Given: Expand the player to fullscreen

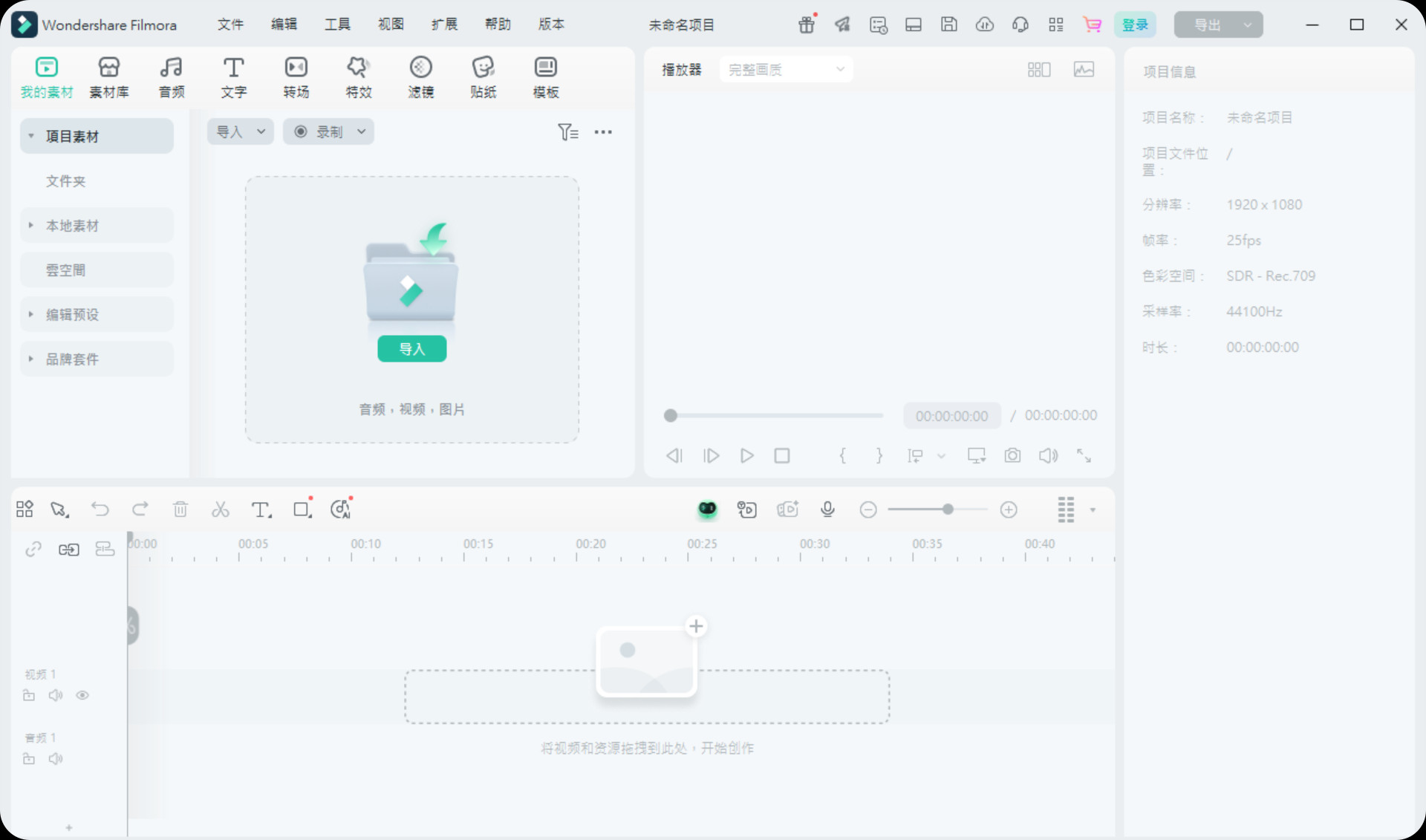Looking at the screenshot, I should (x=1084, y=455).
